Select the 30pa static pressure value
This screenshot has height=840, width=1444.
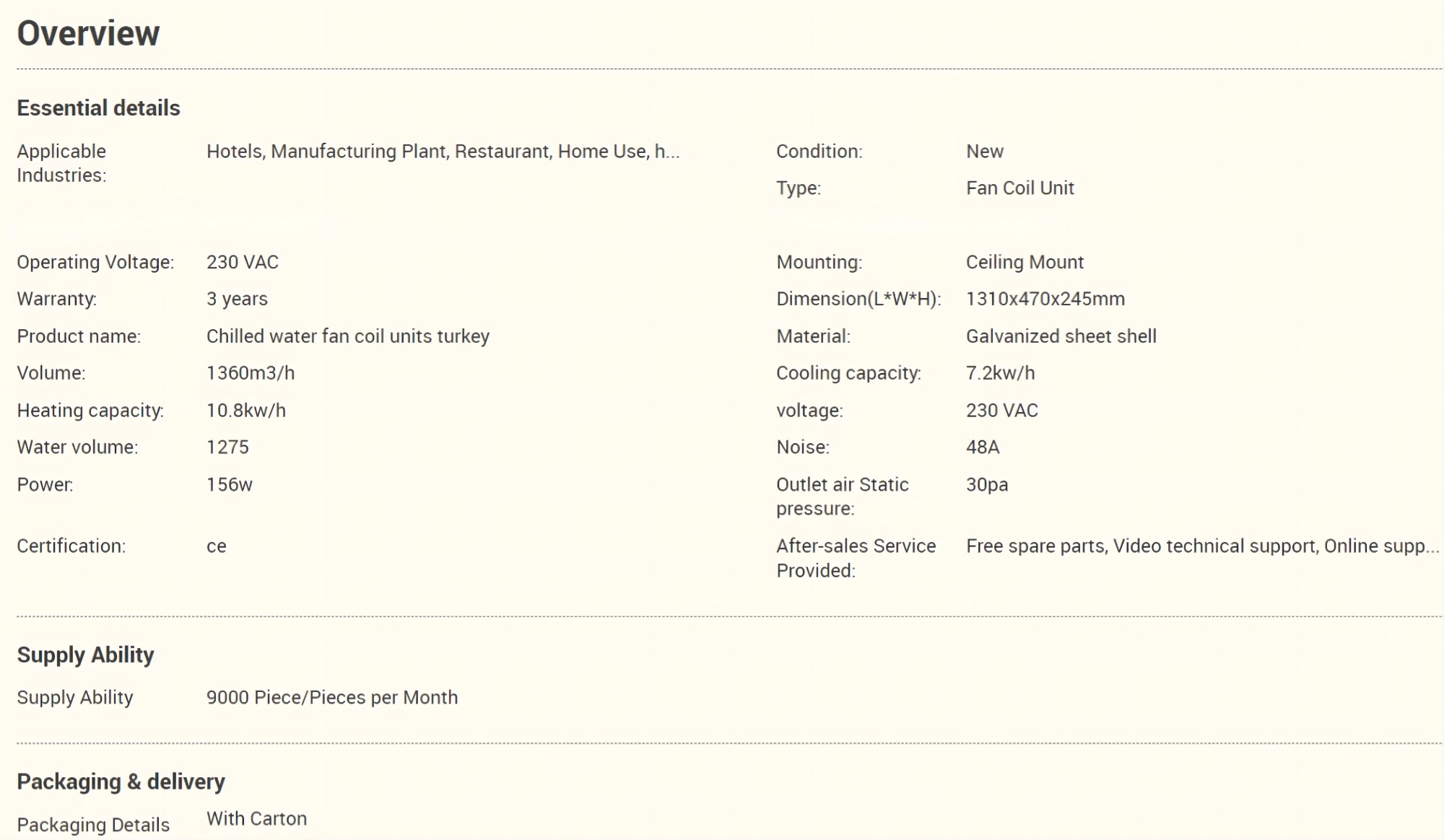[x=987, y=485]
